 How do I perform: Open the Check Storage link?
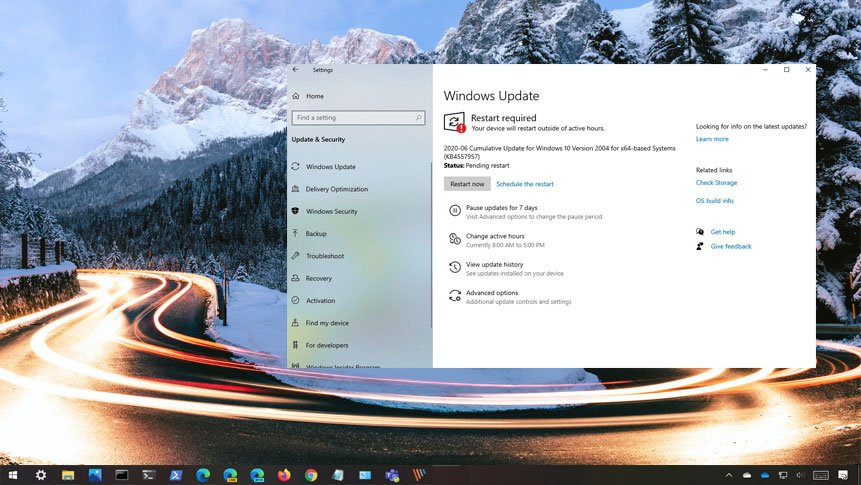716,183
